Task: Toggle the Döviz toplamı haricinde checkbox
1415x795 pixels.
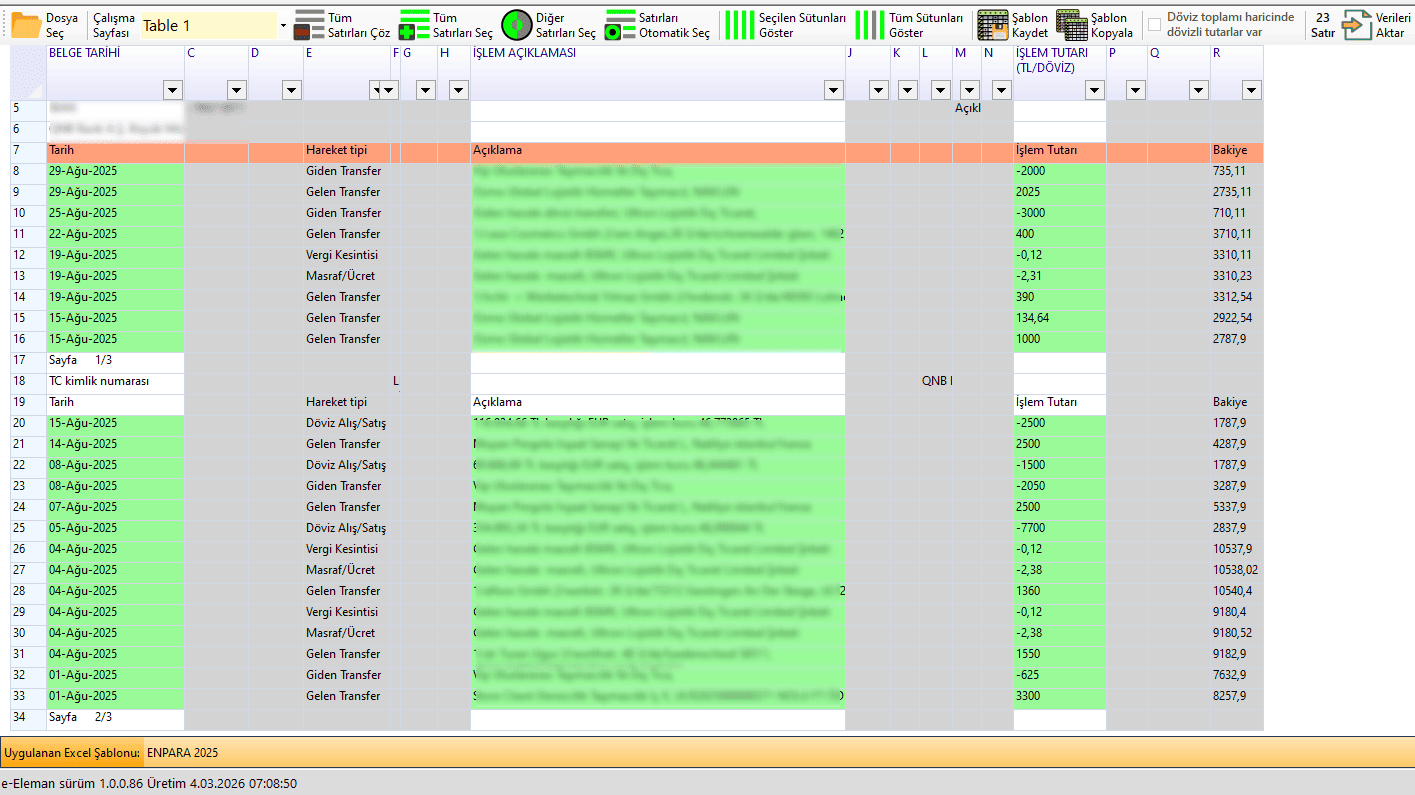Action: click(x=1155, y=25)
